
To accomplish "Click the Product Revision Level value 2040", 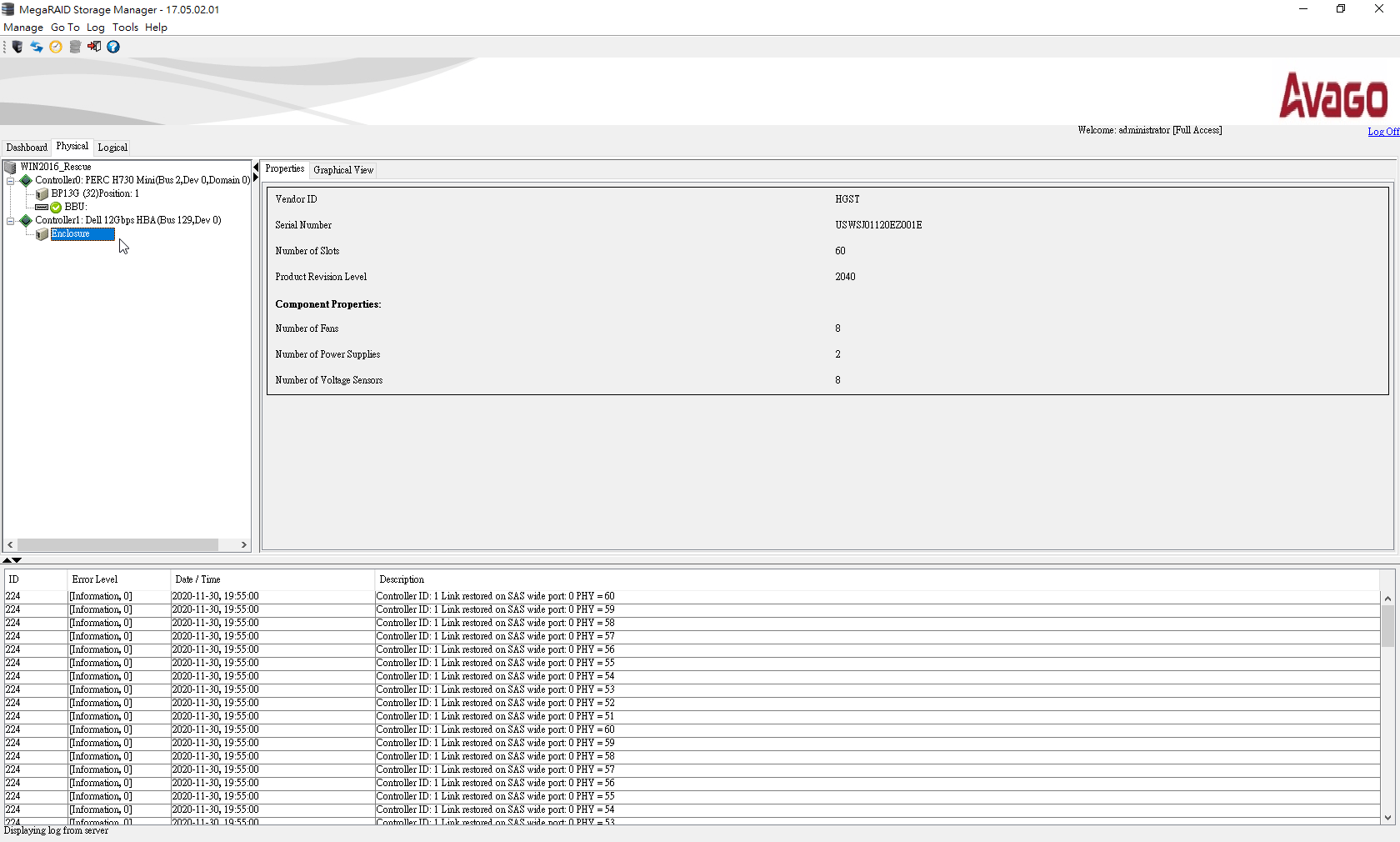I will click(845, 277).
